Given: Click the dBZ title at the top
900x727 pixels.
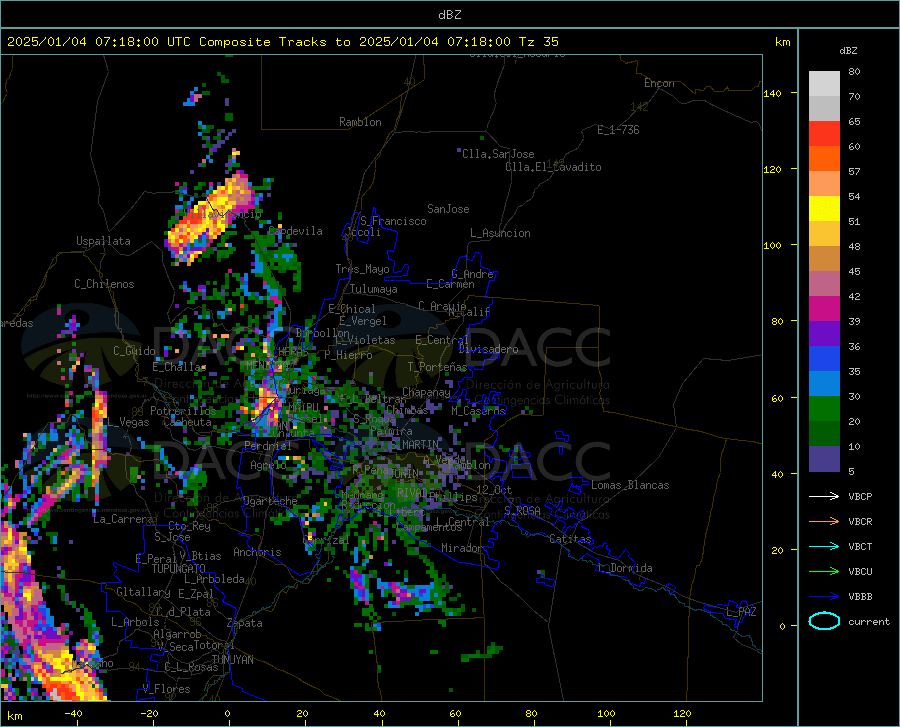Looking at the screenshot, I should pos(449,15).
